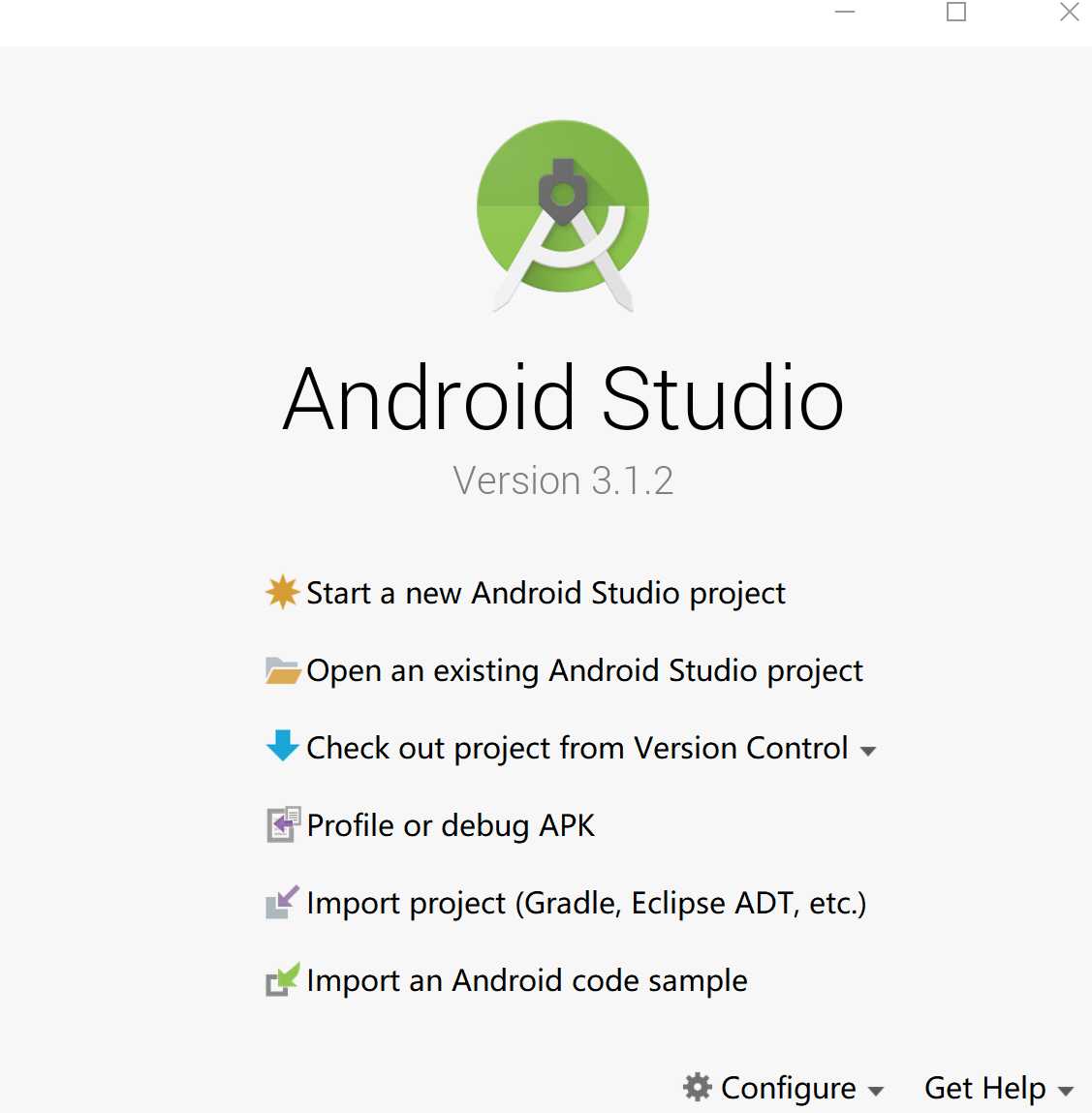Click the Configure label
The image size is (1092, 1113).
coord(788,1088)
